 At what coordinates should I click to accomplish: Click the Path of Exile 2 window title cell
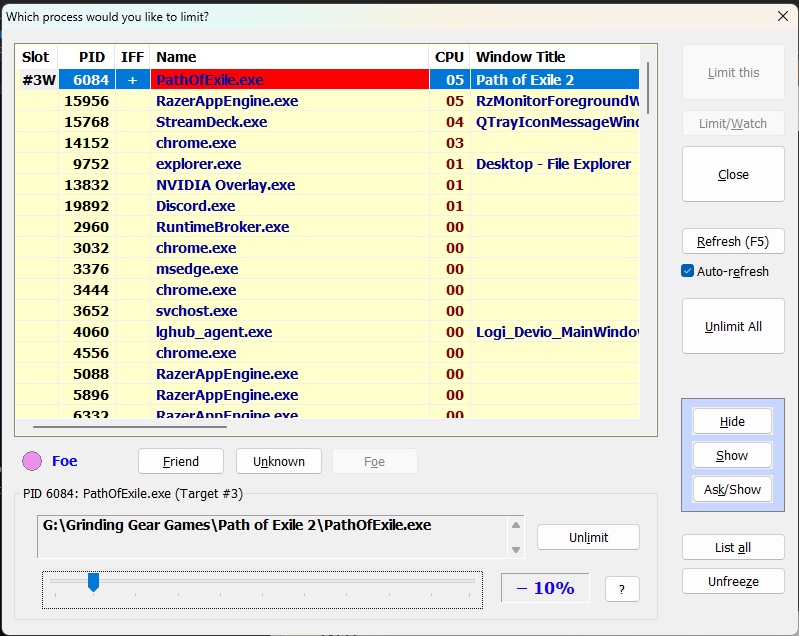[555, 80]
